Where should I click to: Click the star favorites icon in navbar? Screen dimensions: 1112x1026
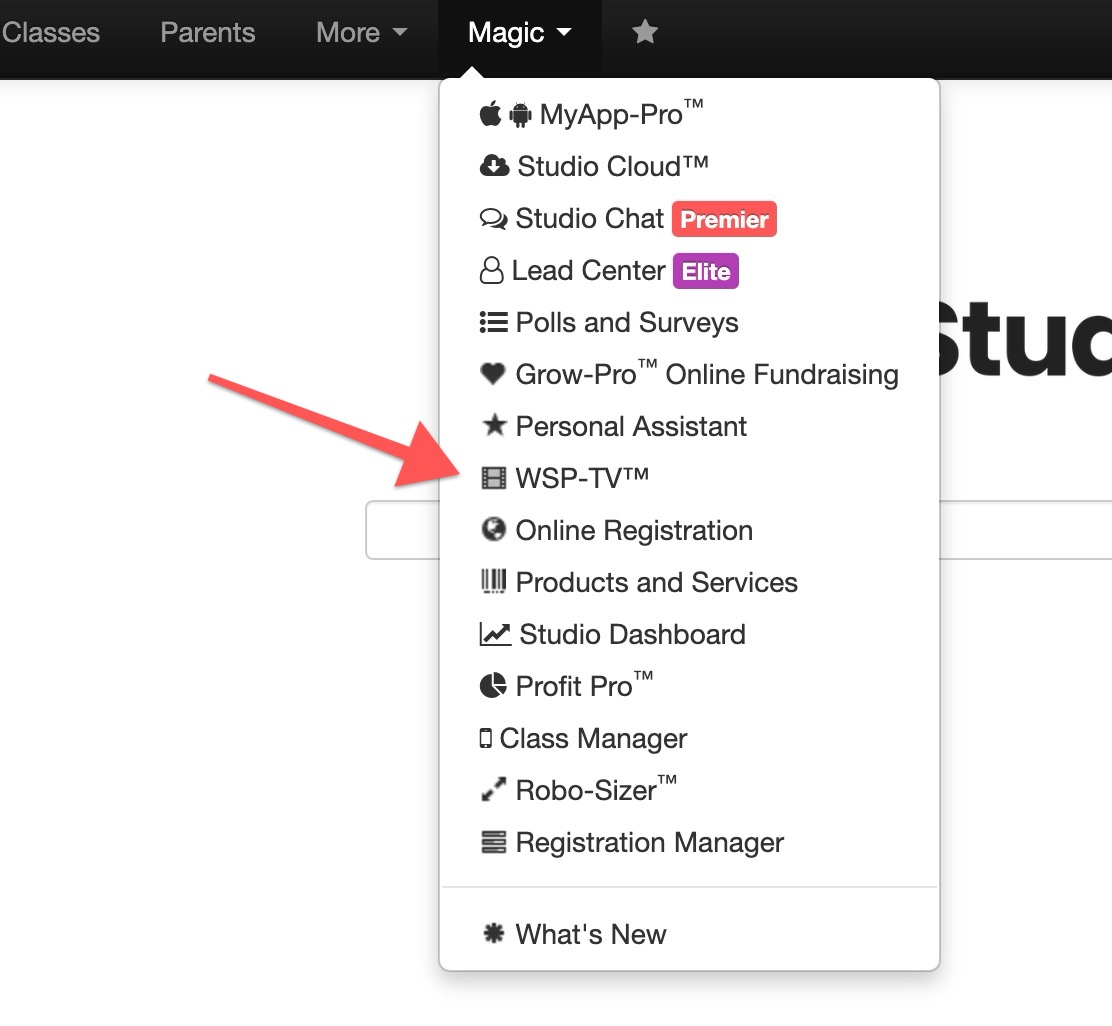click(645, 32)
